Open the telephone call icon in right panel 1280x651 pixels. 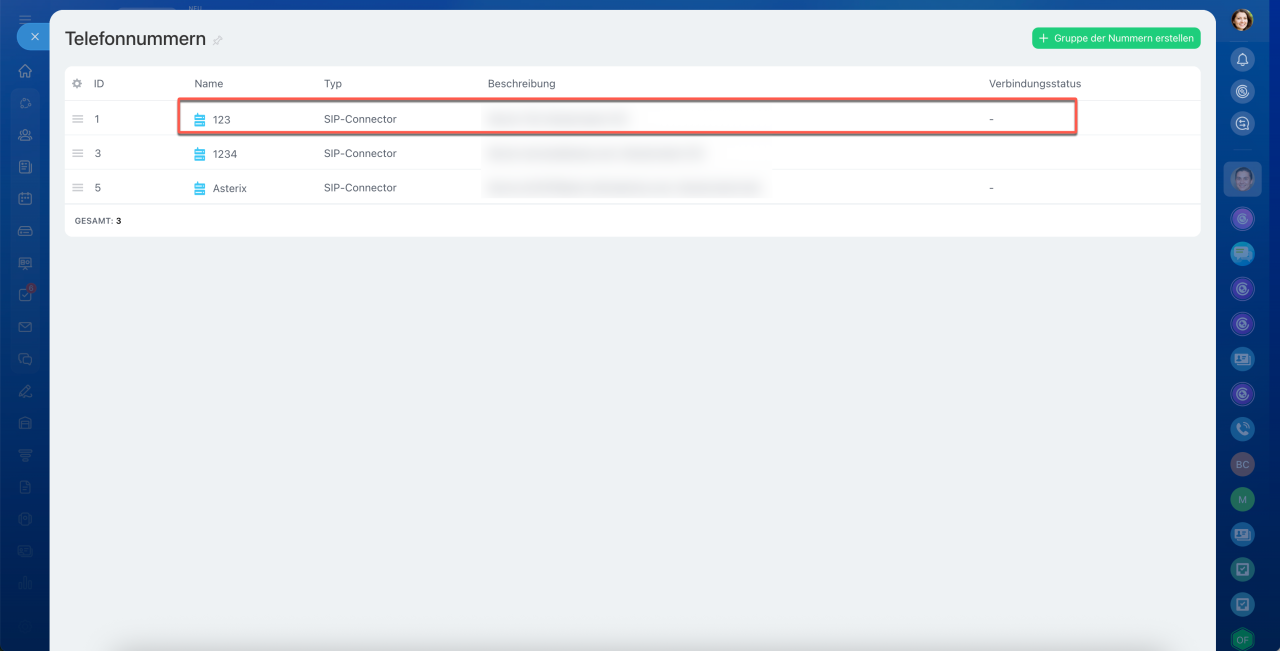point(1242,429)
